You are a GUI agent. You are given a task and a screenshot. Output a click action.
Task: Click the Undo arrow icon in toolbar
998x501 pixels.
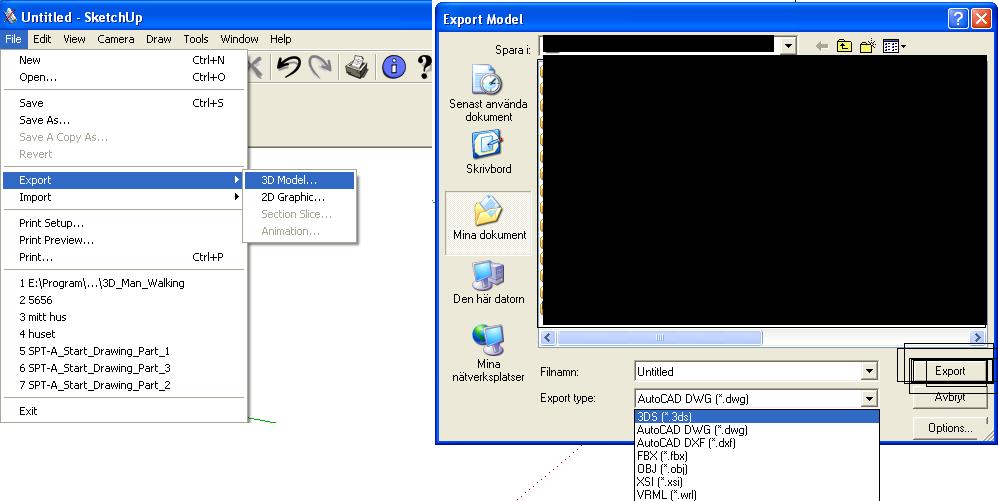pyautogui.click(x=288, y=66)
